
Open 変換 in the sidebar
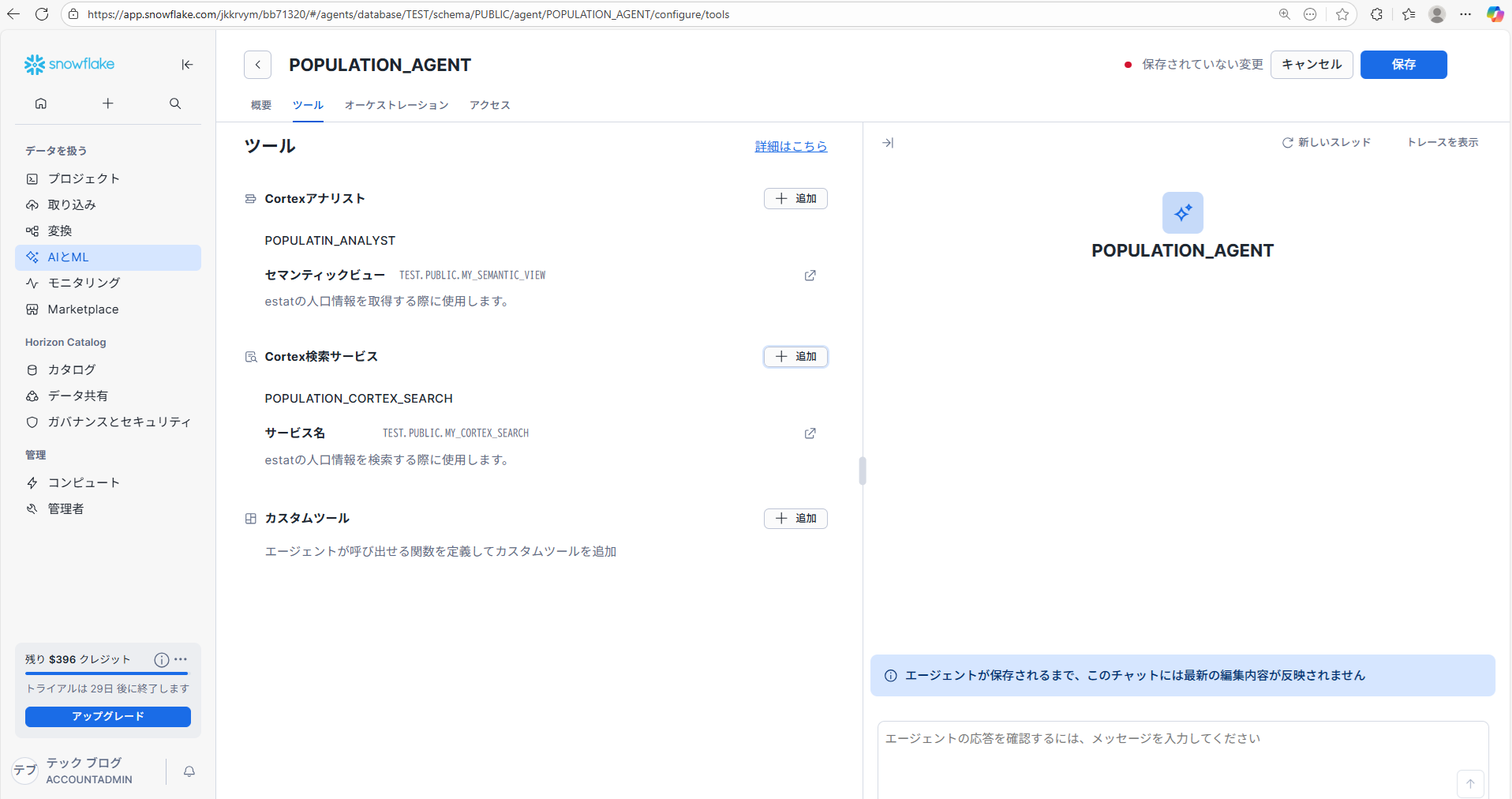click(108, 231)
